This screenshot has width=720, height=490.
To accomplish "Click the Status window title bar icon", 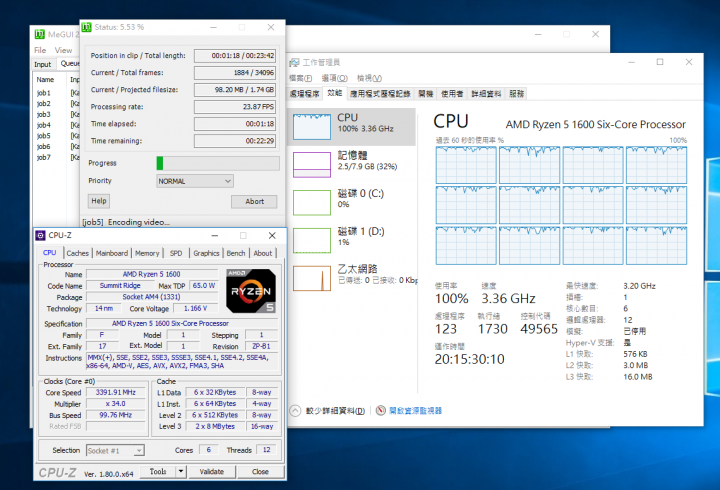I will pos(86,28).
